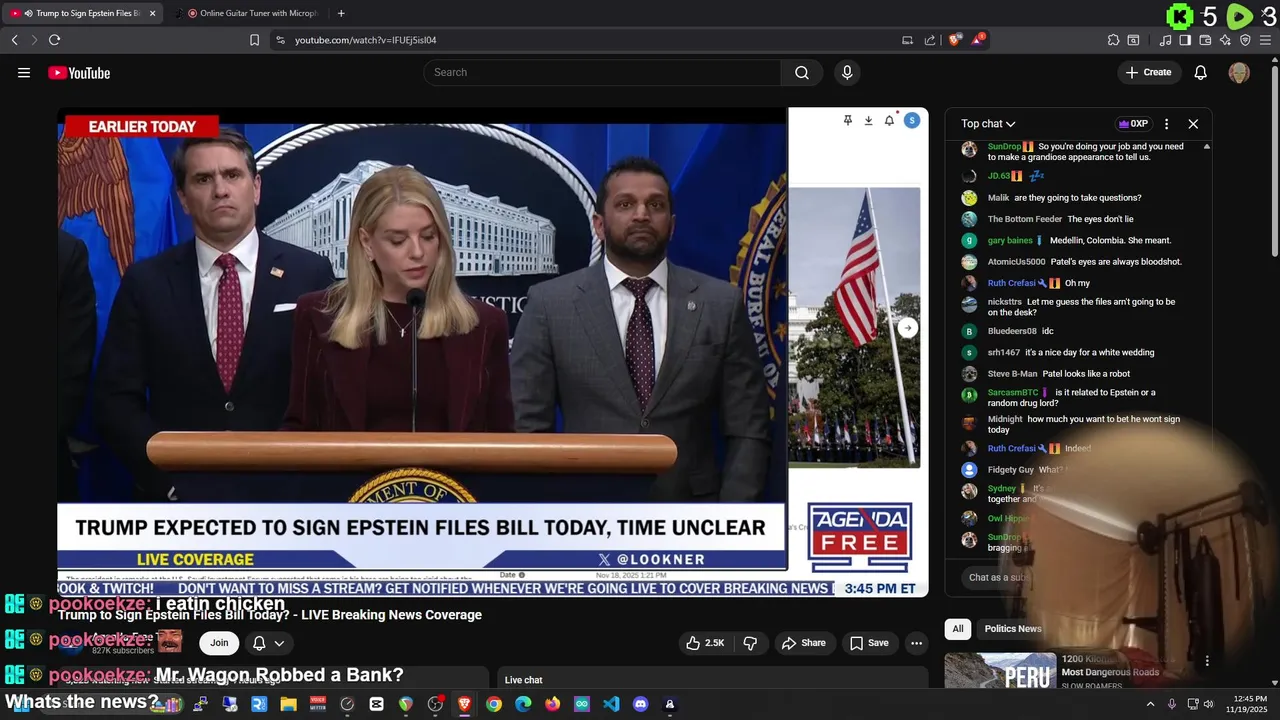The image size is (1280, 720).
Task: Click the 0XP crown badge in chat
Action: pos(1133,124)
